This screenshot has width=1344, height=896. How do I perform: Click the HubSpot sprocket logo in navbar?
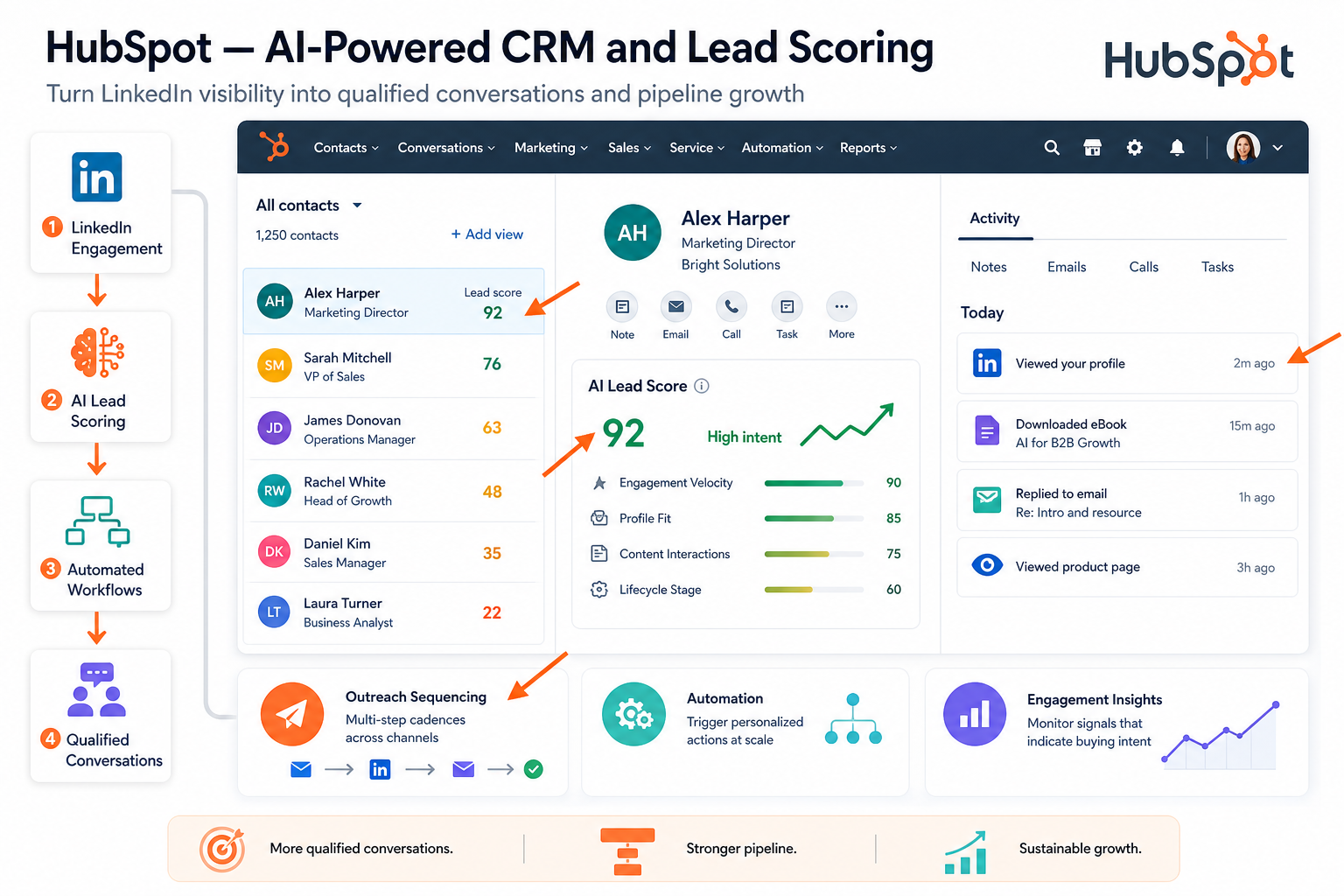point(275,146)
